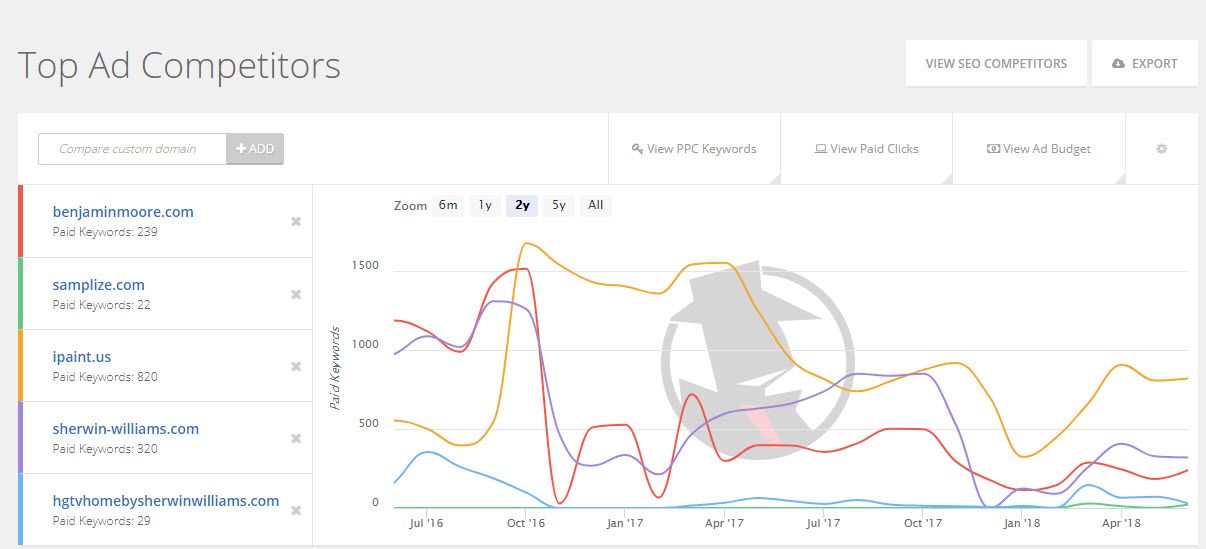The width and height of the screenshot is (1206, 549).
Task: Click purple color bar for sherwin-williams.com
Action: (20, 438)
